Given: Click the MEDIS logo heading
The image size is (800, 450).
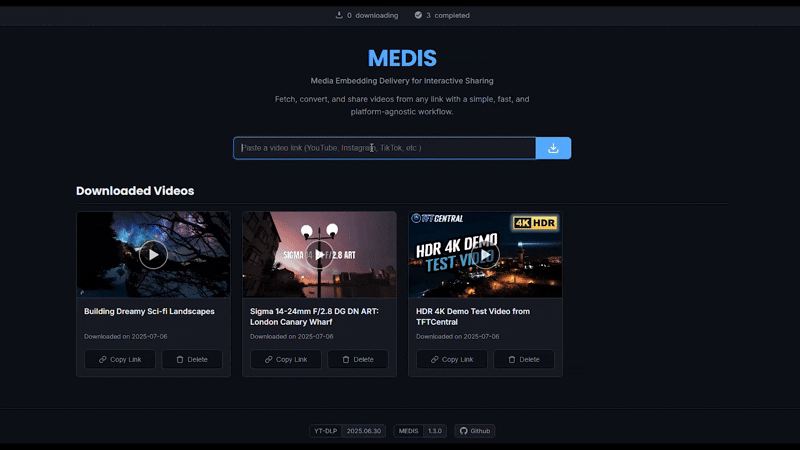Looking at the screenshot, I should point(402,58).
